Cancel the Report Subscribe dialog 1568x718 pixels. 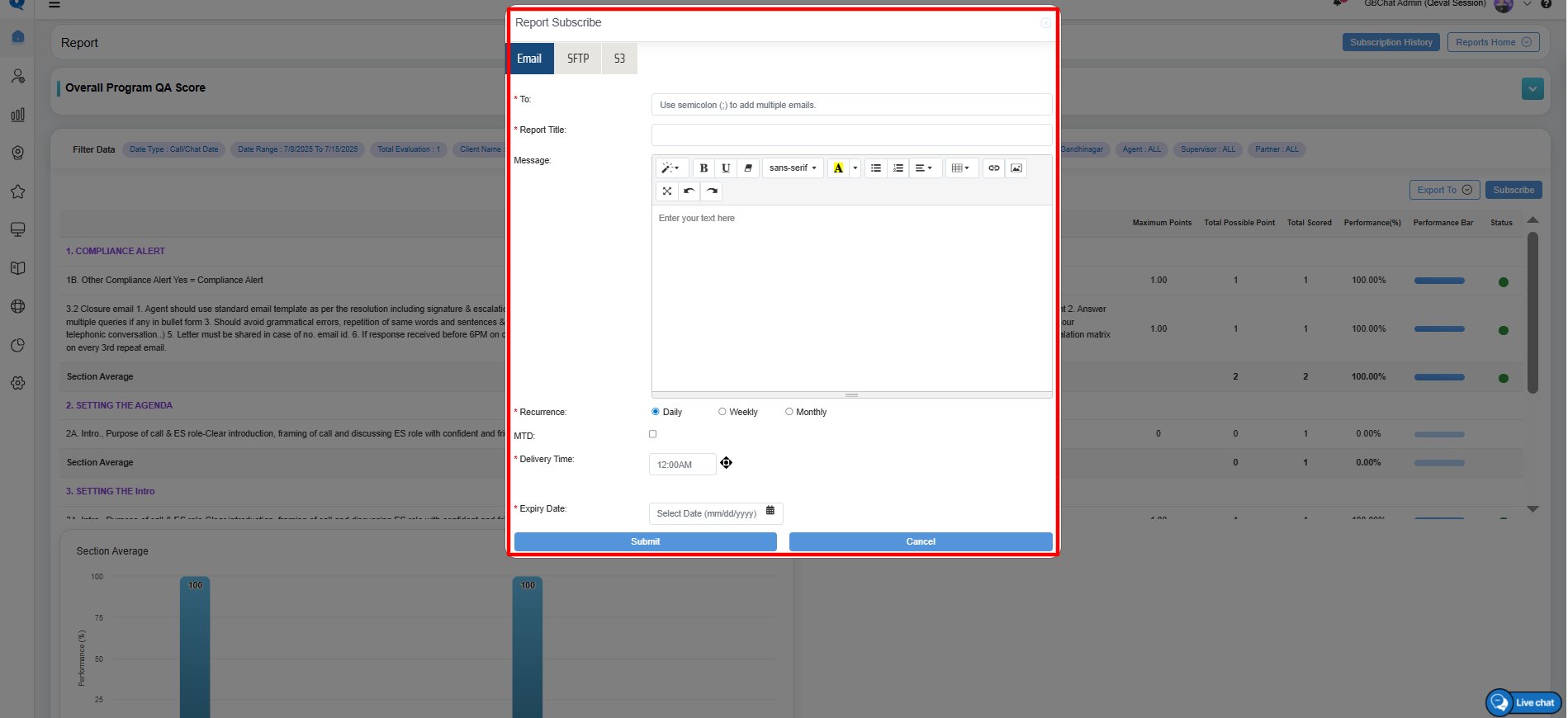pos(921,541)
